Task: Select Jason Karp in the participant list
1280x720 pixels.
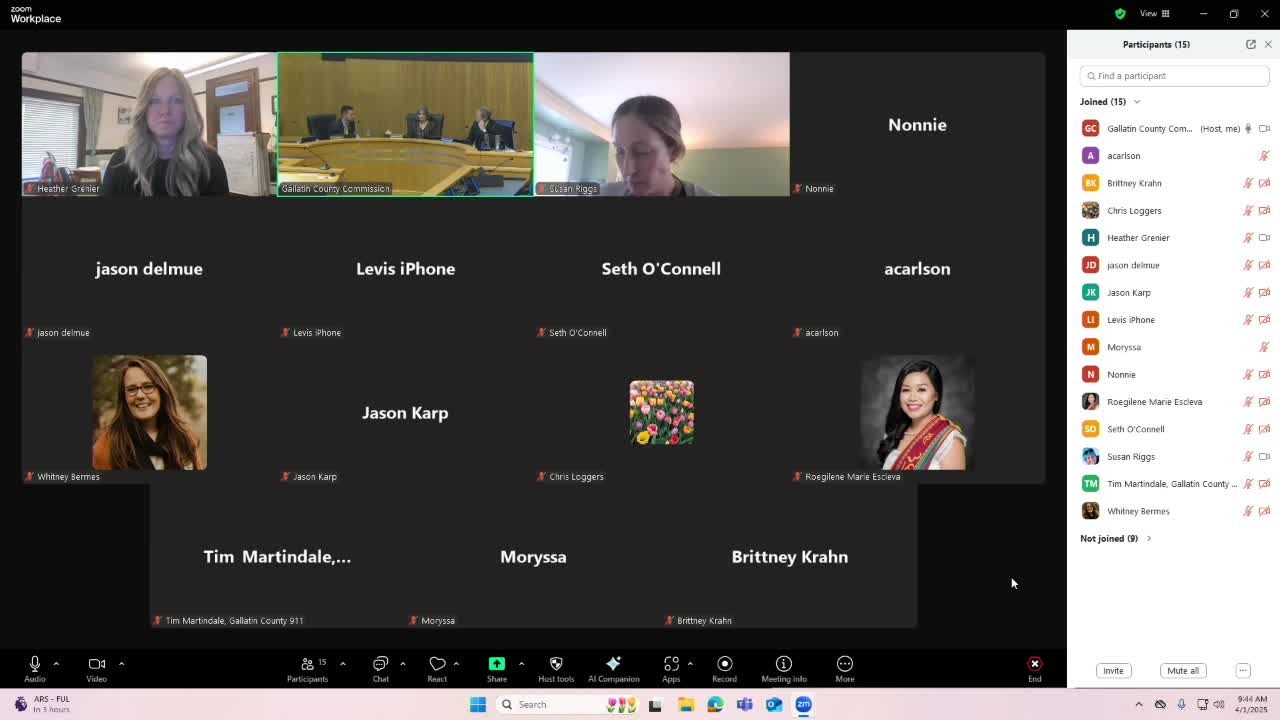Action: point(1175,293)
